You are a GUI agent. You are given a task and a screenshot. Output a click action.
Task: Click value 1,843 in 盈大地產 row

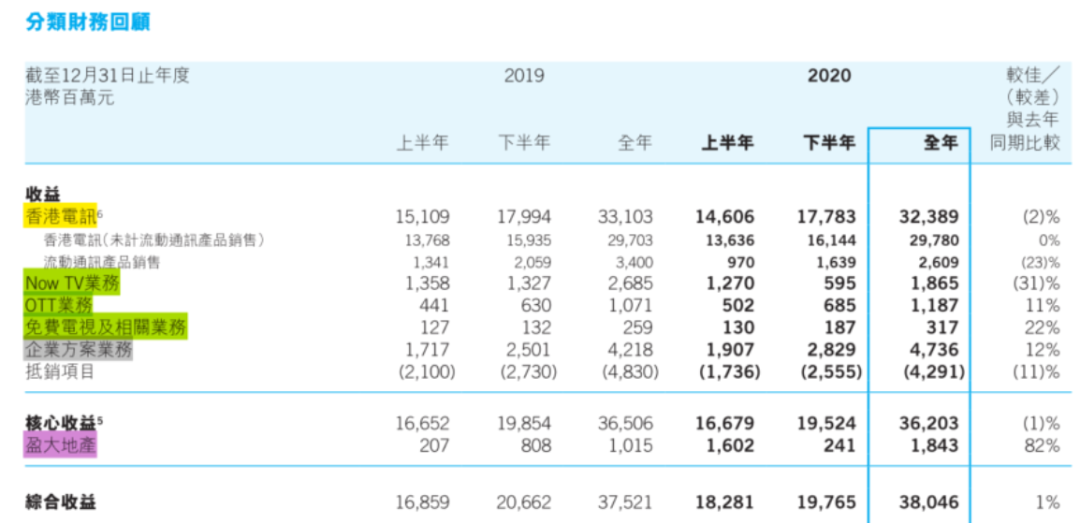click(935, 446)
